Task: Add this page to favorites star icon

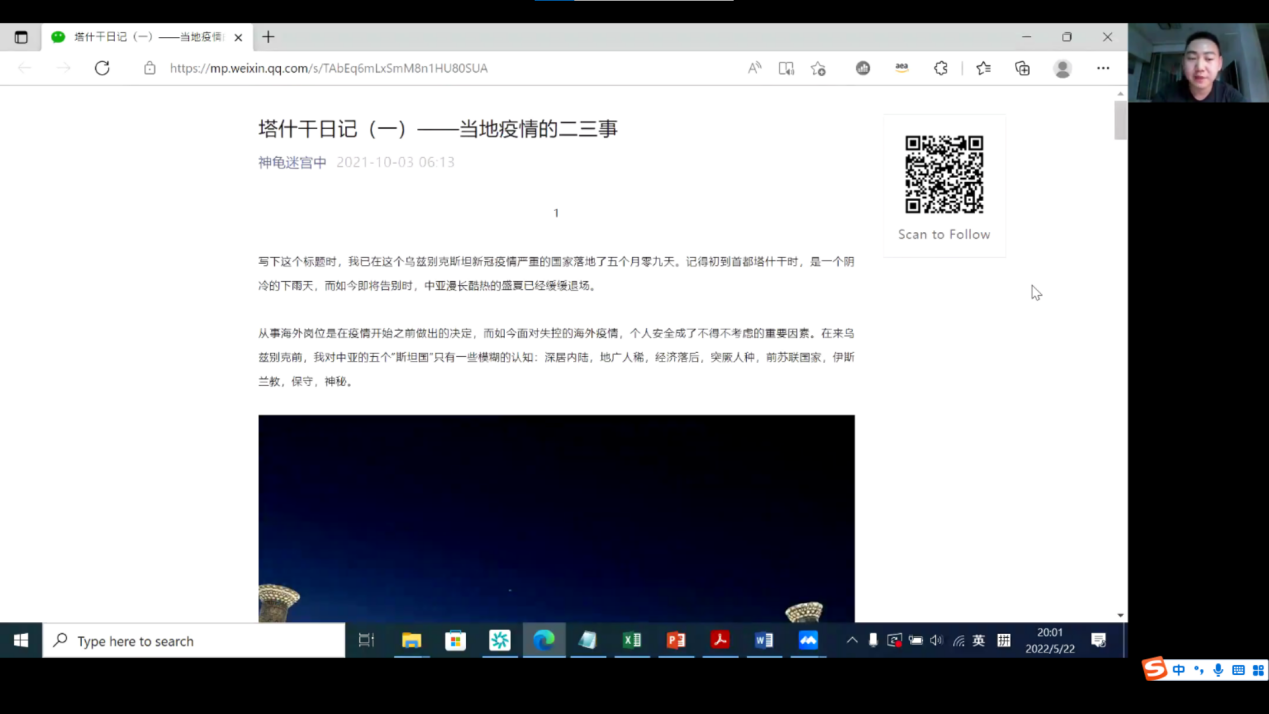Action: (x=818, y=68)
